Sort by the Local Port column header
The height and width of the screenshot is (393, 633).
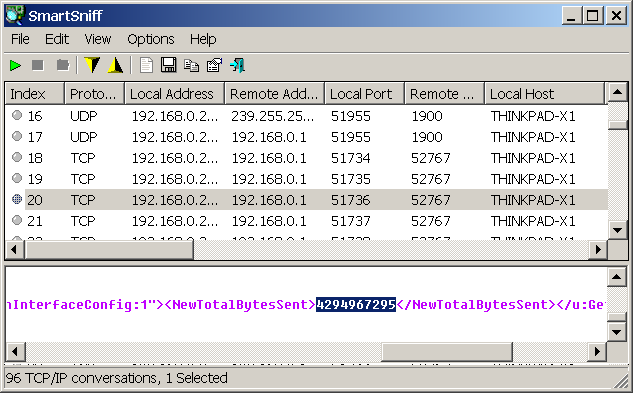pos(365,94)
